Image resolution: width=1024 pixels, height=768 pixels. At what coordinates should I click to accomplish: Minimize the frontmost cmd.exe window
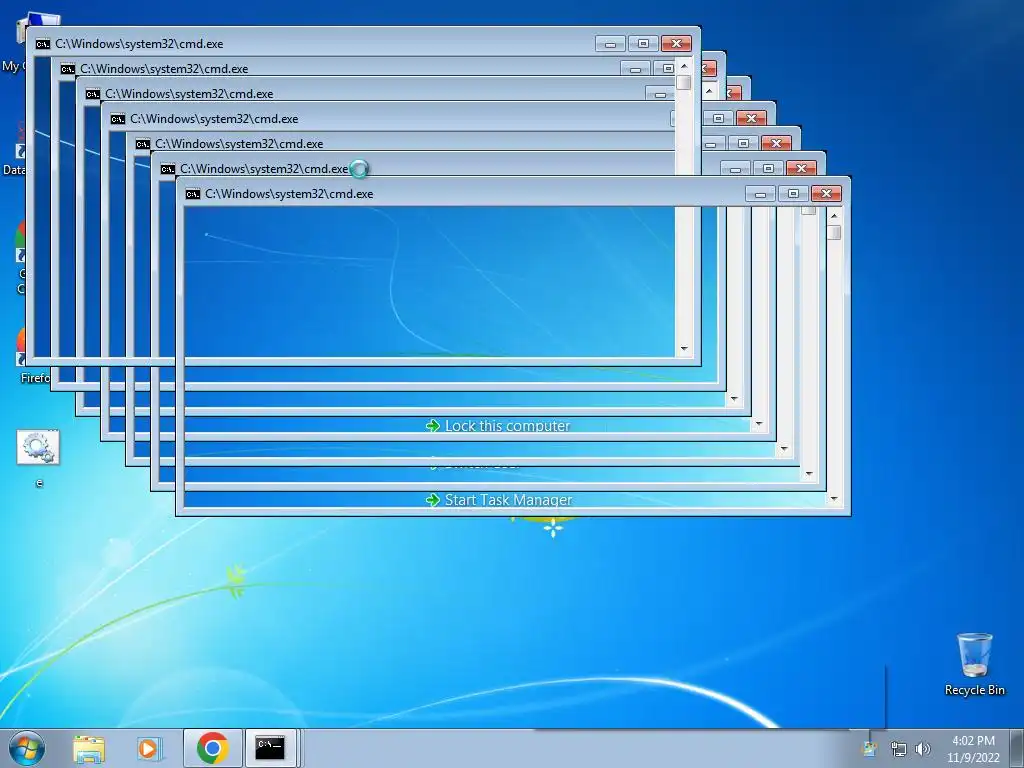pos(760,194)
